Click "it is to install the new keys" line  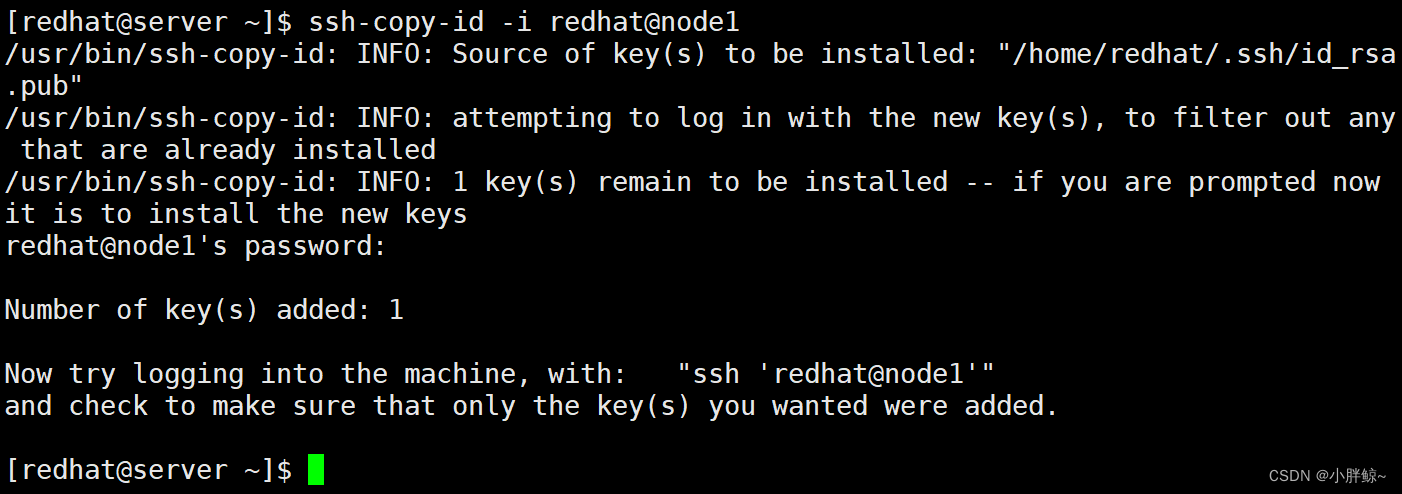pyautogui.click(x=236, y=214)
